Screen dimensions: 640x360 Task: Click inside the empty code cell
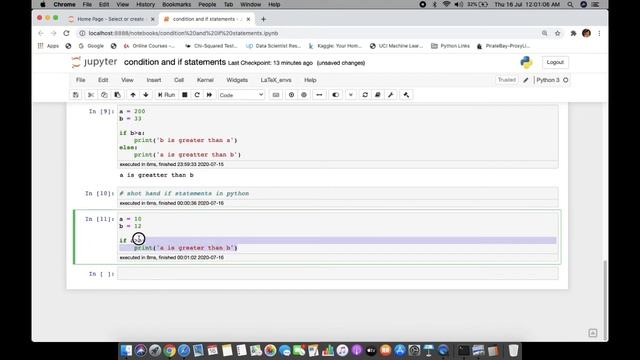338,274
